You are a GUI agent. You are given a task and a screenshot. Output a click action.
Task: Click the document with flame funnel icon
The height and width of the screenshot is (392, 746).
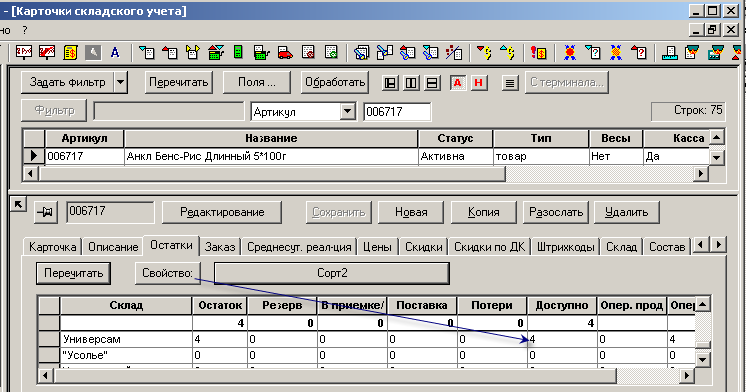[692, 52]
